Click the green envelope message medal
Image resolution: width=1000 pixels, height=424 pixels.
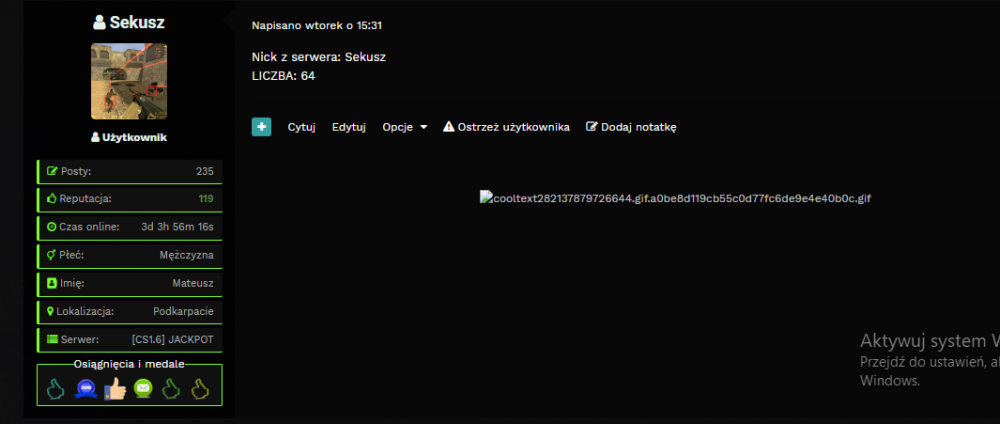(x=143, y=388)
